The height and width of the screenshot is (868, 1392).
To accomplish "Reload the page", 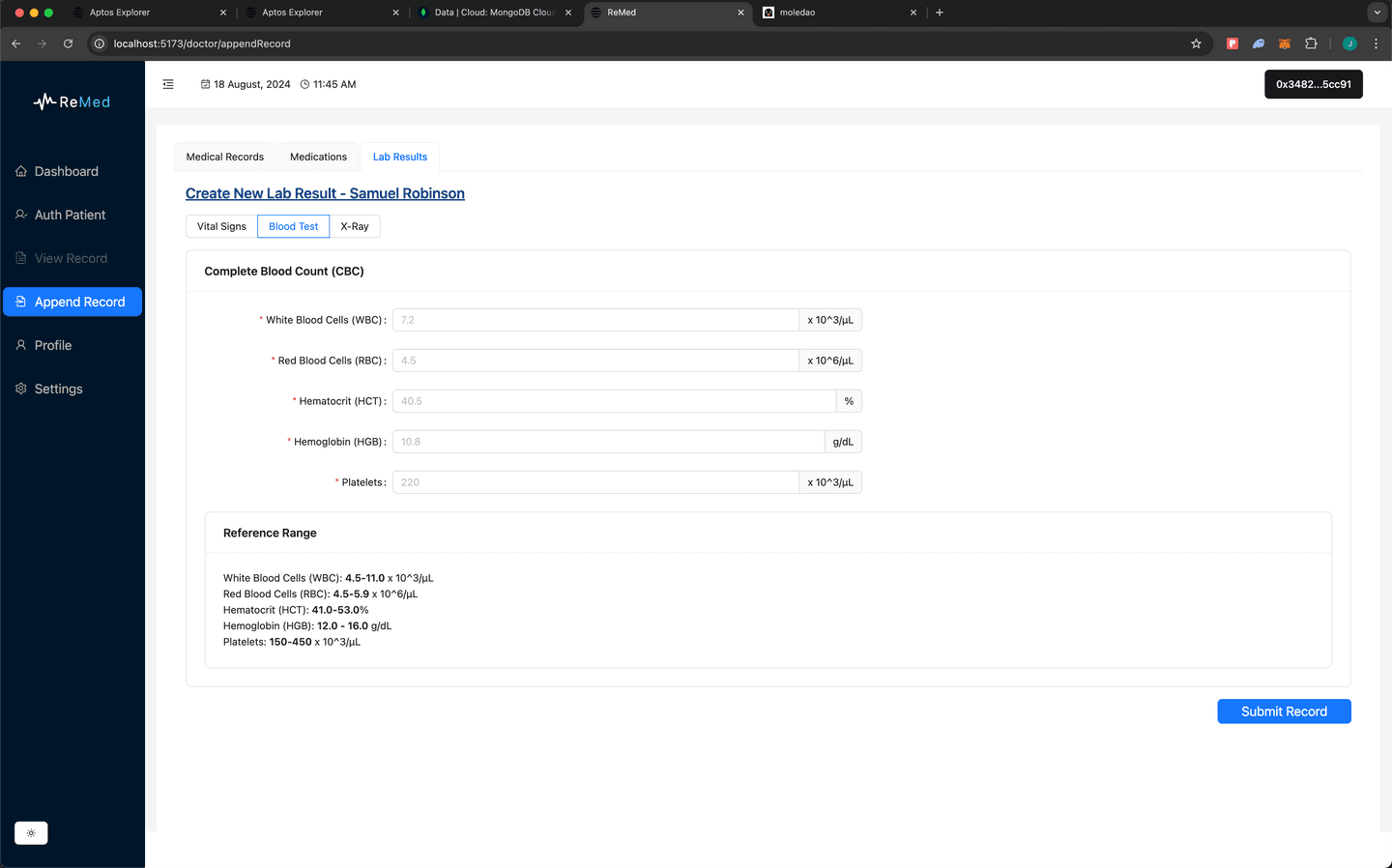I will tap(68, 43).
